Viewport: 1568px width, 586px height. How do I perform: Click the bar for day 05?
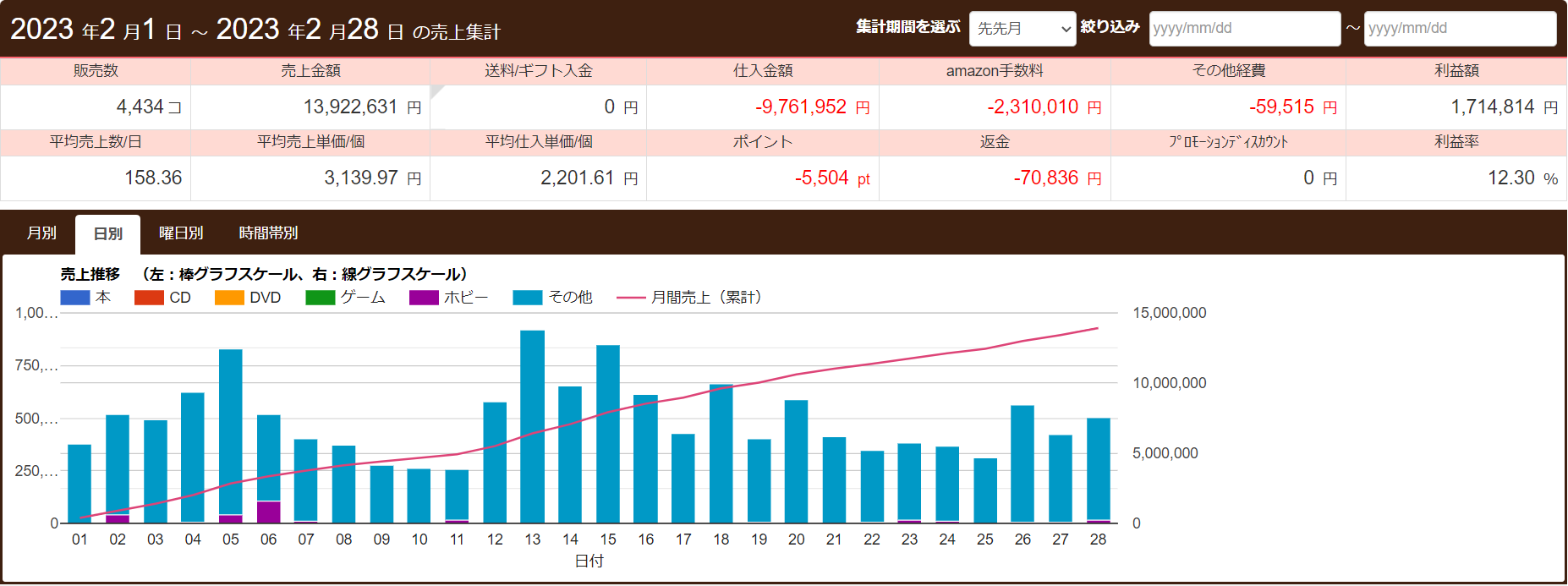pos(231,431)
